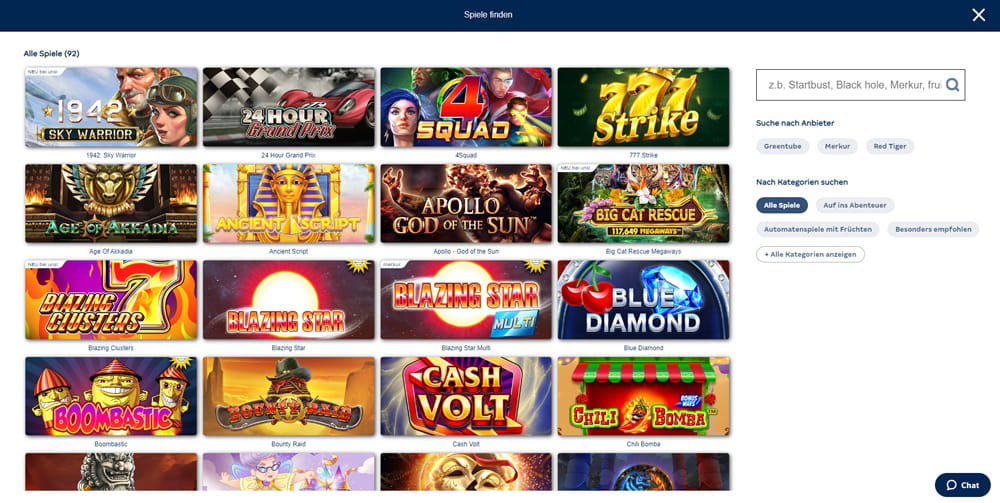Image resolution: width=1000 pixels, height=503 pixels.
Task: Select the Alle Spiele category
Action: pos(782,205)
